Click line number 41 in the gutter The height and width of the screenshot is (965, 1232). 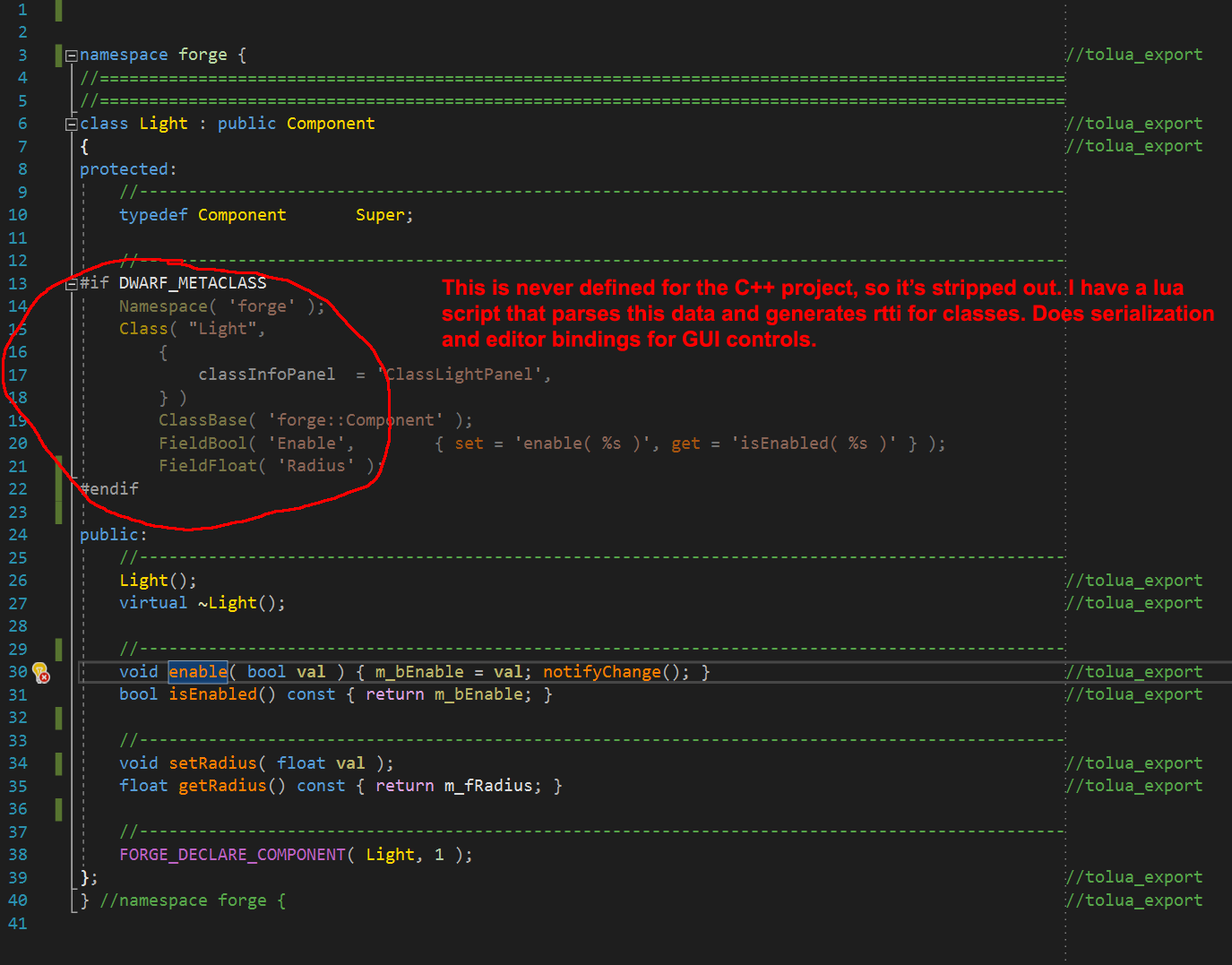[x=18, y=923]
